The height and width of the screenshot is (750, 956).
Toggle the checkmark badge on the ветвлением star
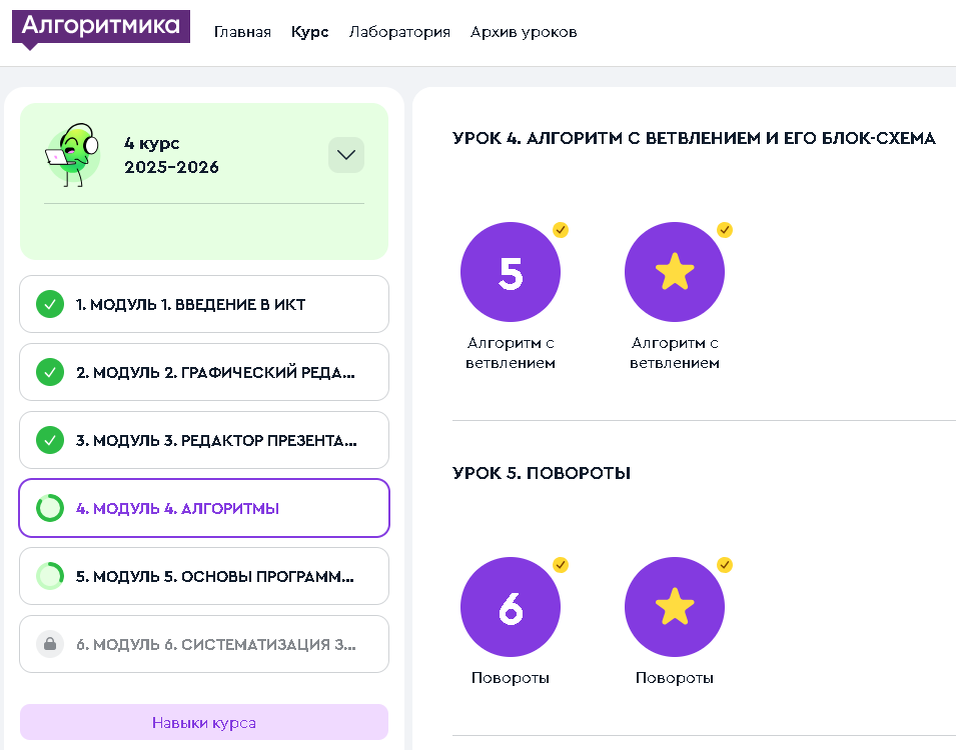point(724,230)
